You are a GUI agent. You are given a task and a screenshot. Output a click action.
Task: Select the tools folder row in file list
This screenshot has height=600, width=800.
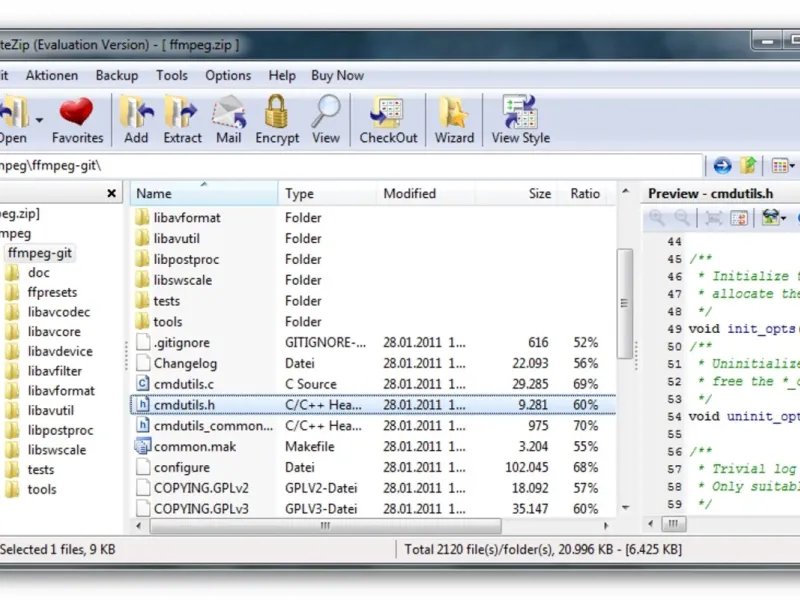[x=373, y=321]
